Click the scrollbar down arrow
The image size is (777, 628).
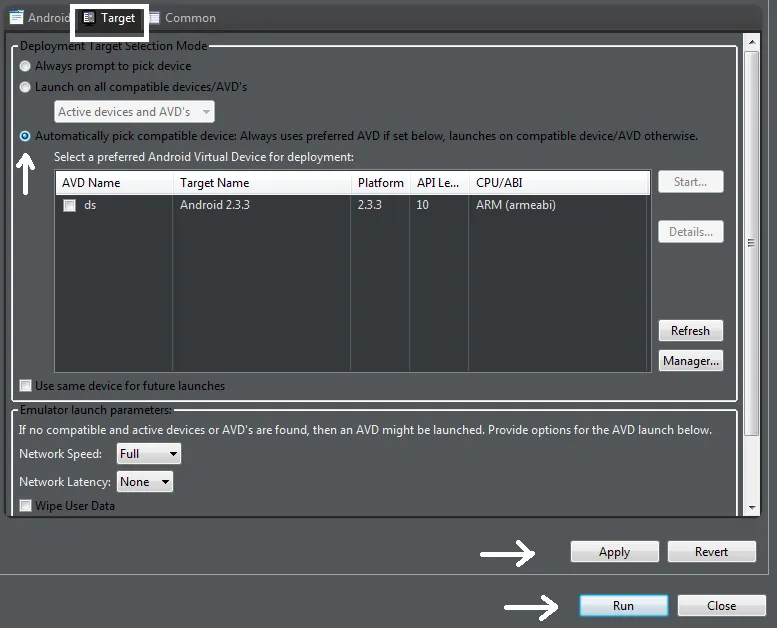coord(752,508)
